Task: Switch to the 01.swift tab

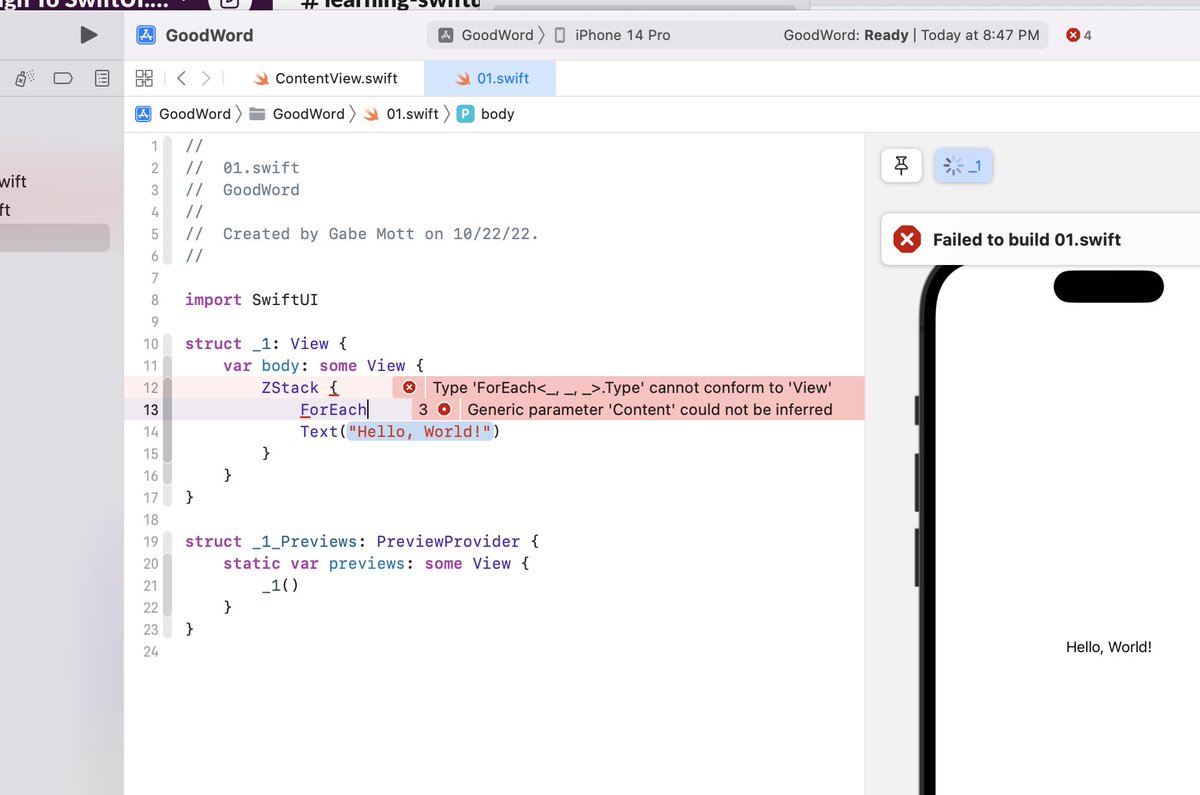Action: [x=491, y=78]
